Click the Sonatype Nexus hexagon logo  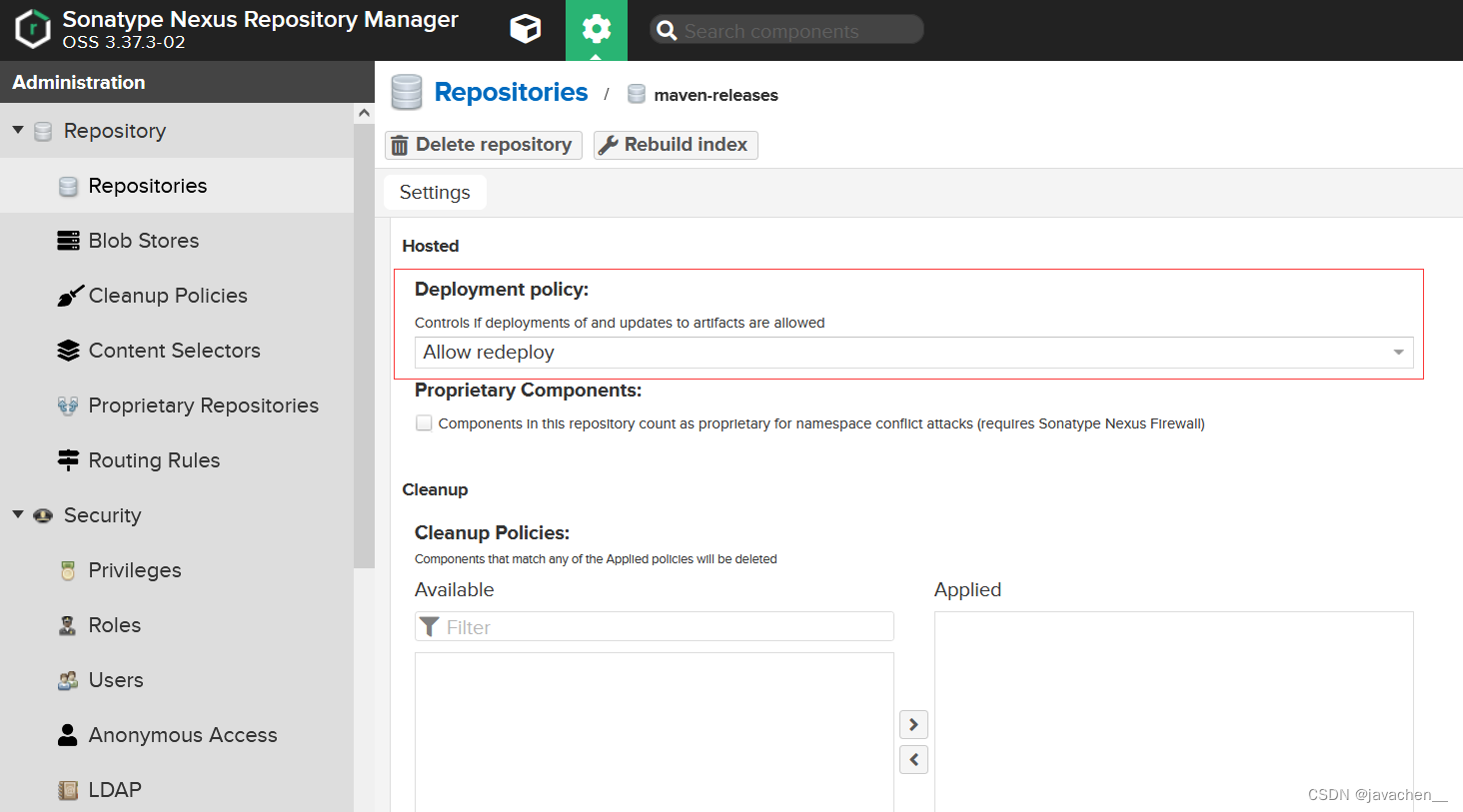pos(33,30)
